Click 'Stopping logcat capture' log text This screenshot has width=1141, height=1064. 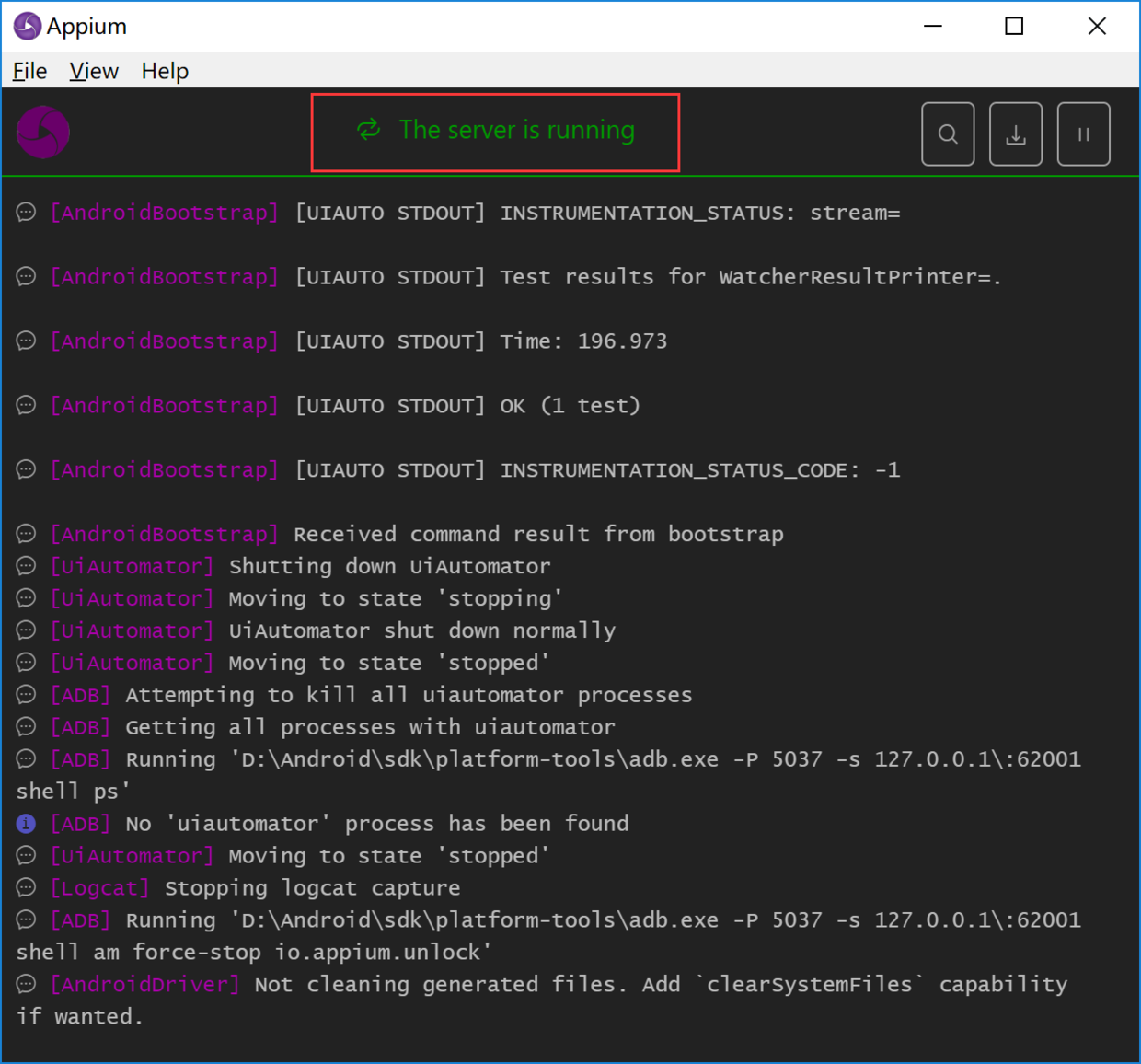pos(313,889)
